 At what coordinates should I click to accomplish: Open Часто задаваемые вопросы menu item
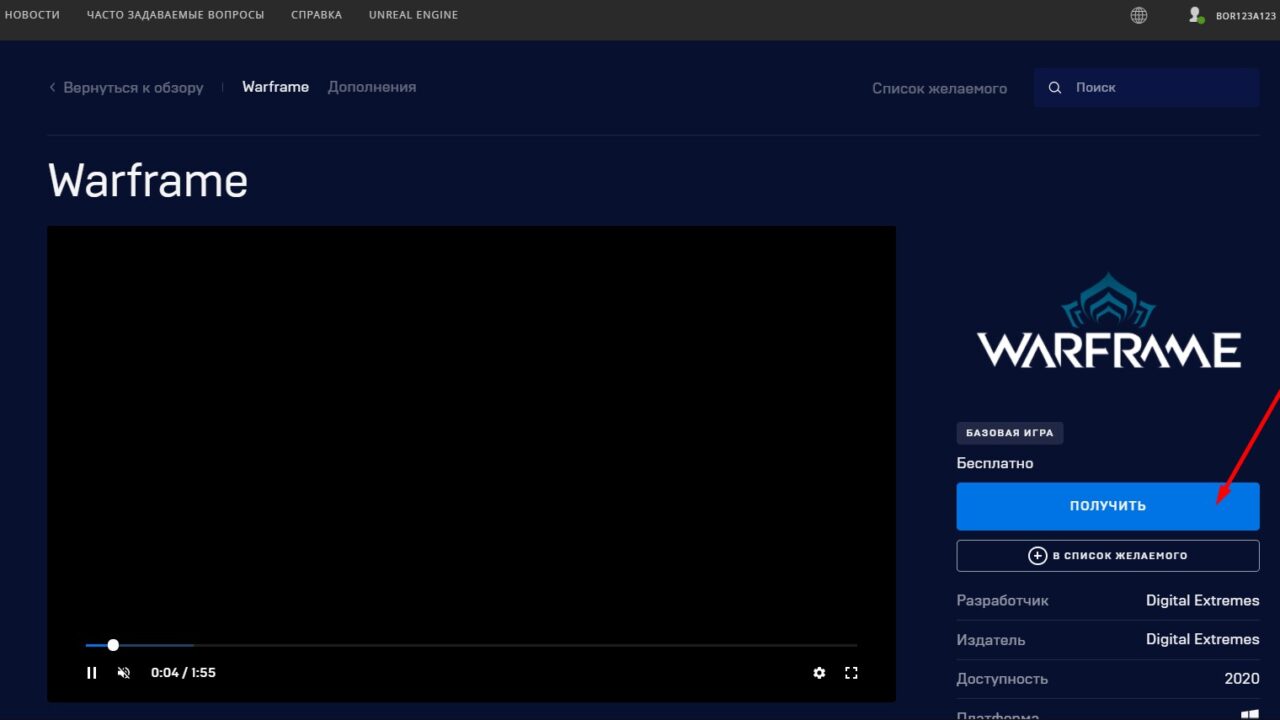coord(176,15)
